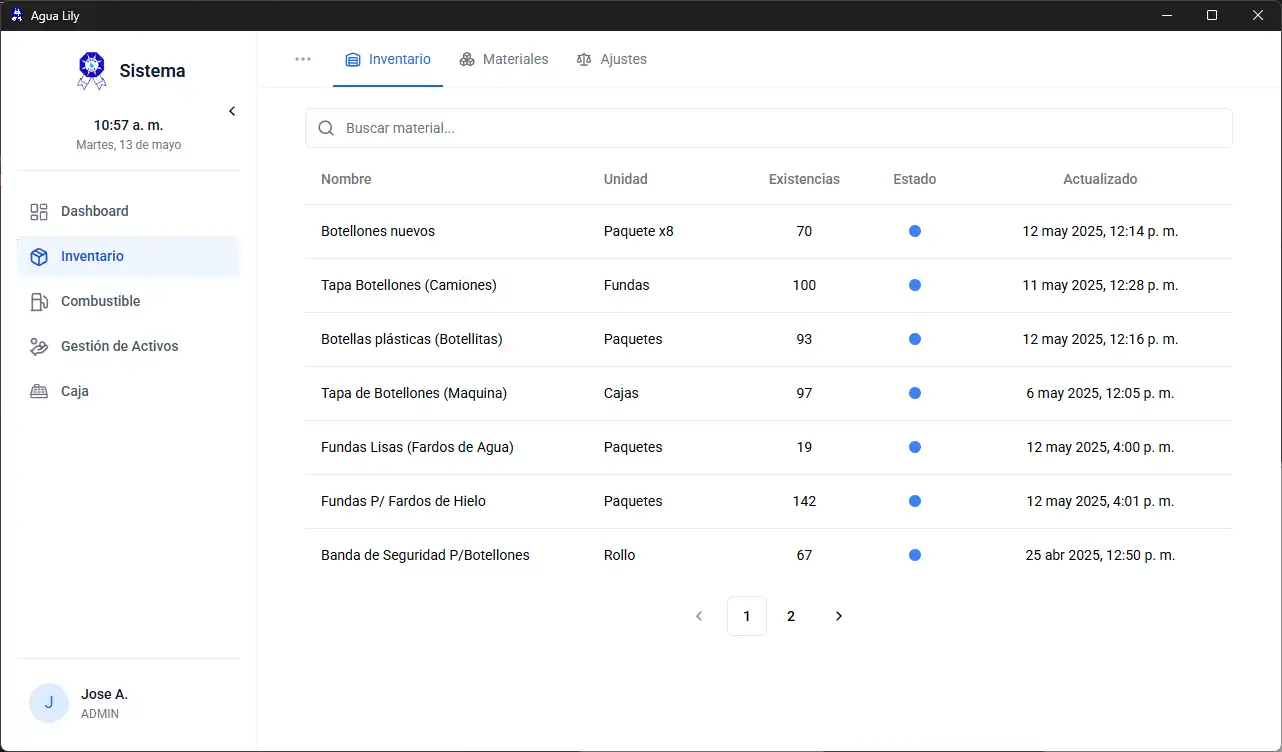Focus the Buscar material search field
This screenshot has width=1282, height=752.
click(x=780, y=128)
